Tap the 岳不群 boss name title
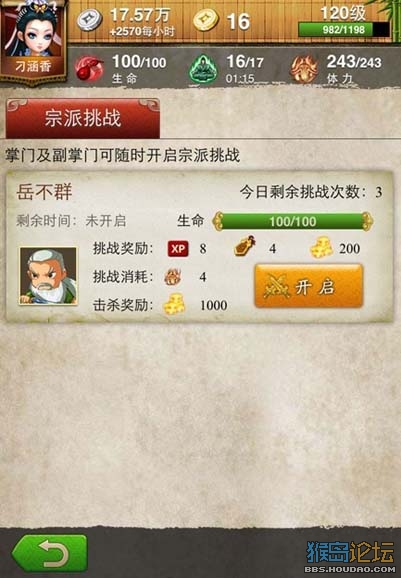The height and width of the screenshot is (578, 401). coord(44,192)
